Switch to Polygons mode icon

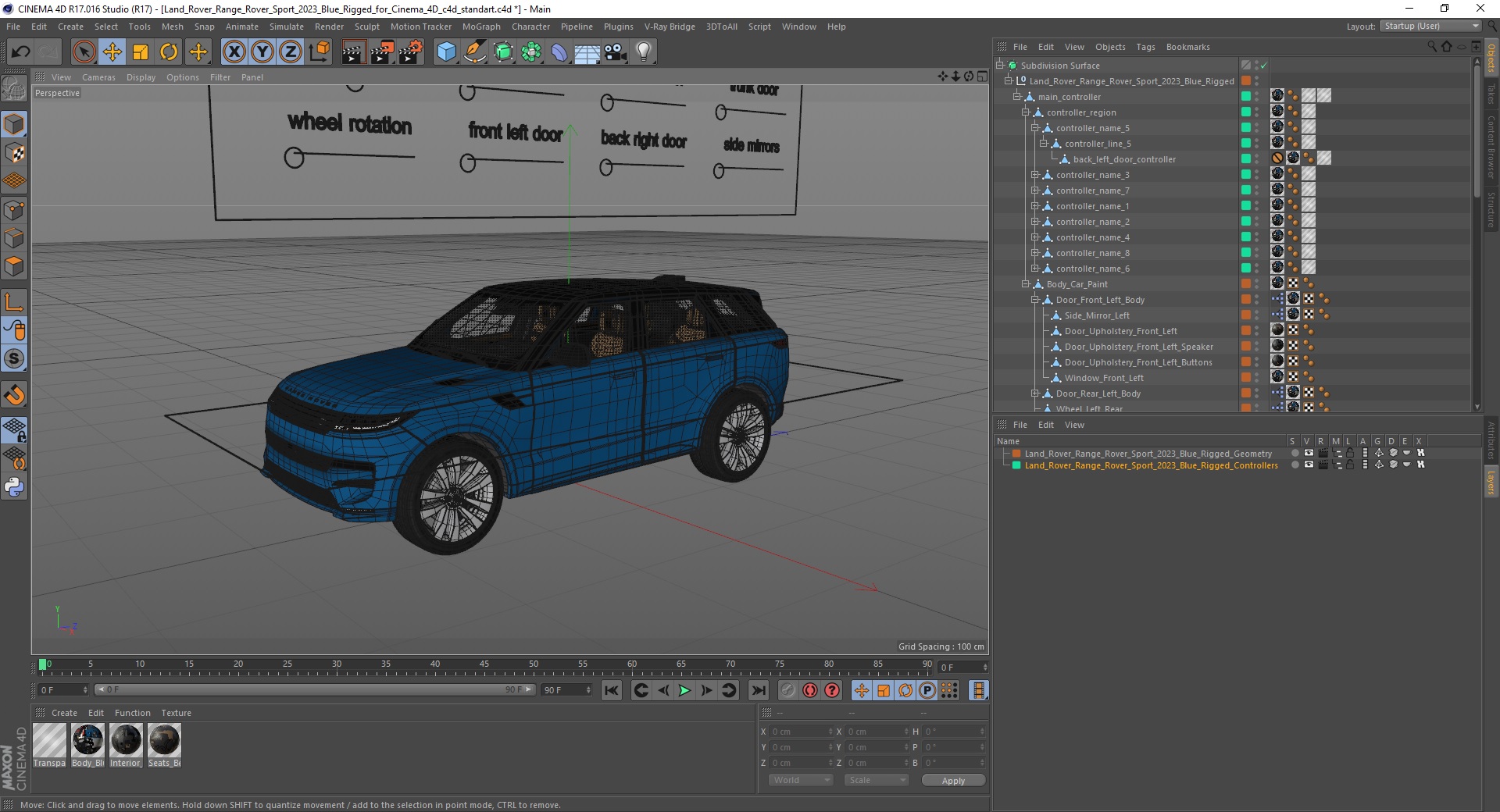[x=14, y=266]
